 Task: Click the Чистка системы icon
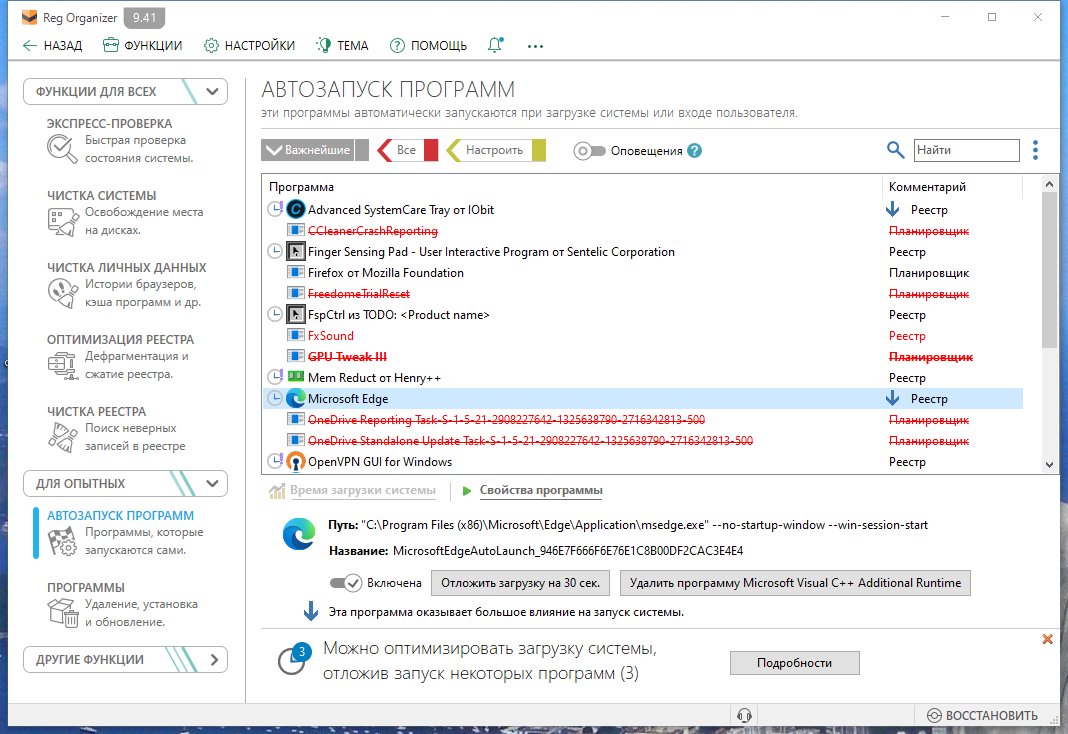[63, 221]
